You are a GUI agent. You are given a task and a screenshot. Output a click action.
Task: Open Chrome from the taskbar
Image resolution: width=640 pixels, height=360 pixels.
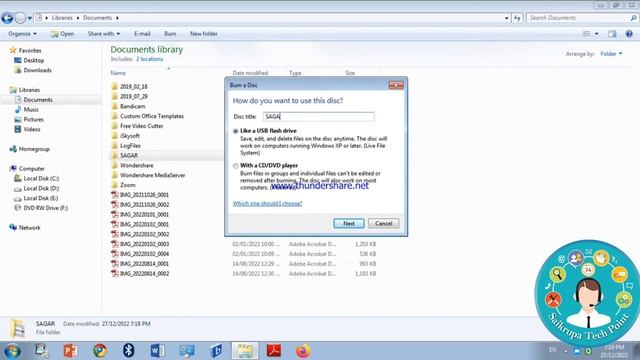coord(100,351)
